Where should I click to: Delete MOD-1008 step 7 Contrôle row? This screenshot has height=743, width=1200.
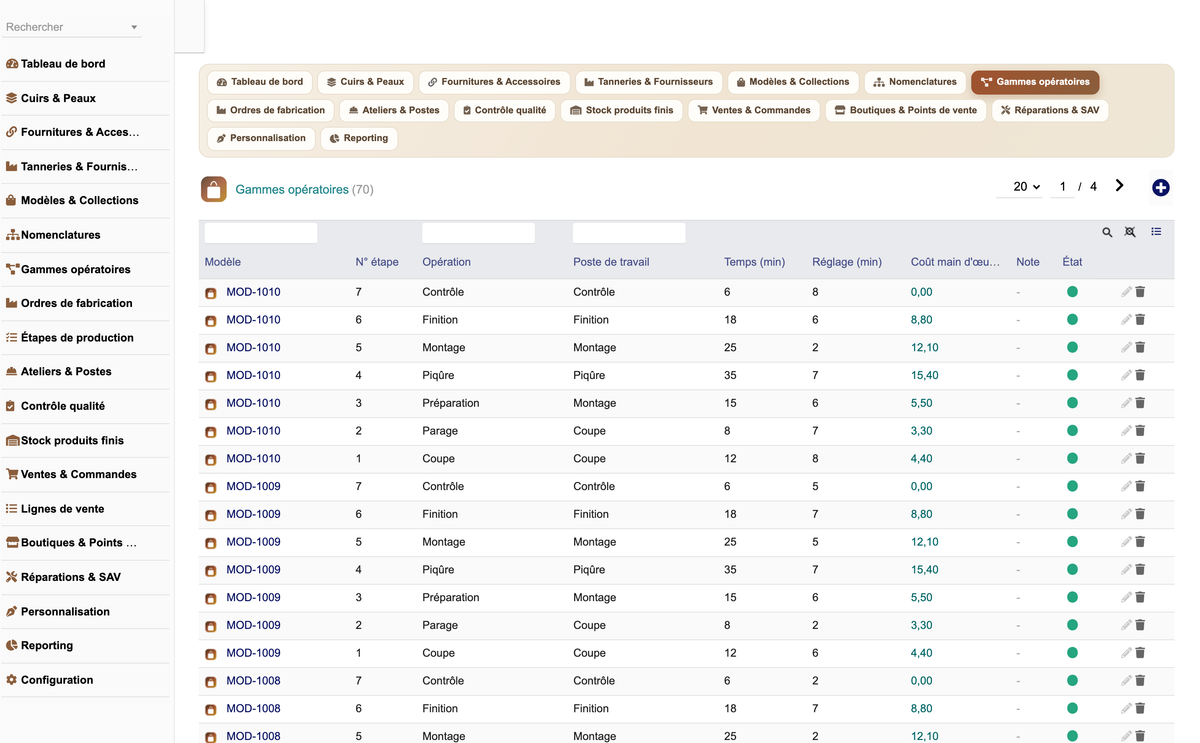click(x=1140, y=681)
